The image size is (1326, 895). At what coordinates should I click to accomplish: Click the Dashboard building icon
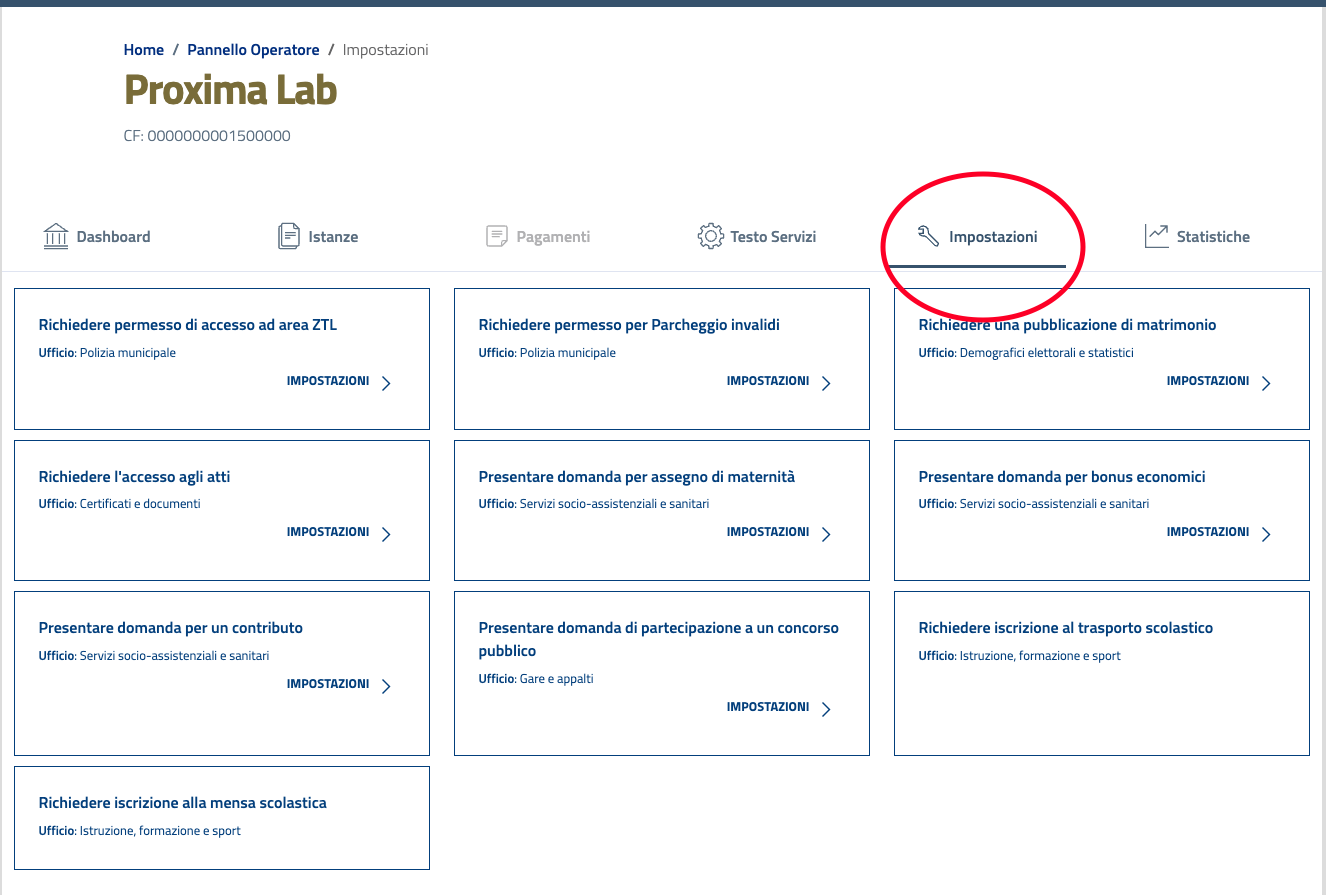click(56, 237)
